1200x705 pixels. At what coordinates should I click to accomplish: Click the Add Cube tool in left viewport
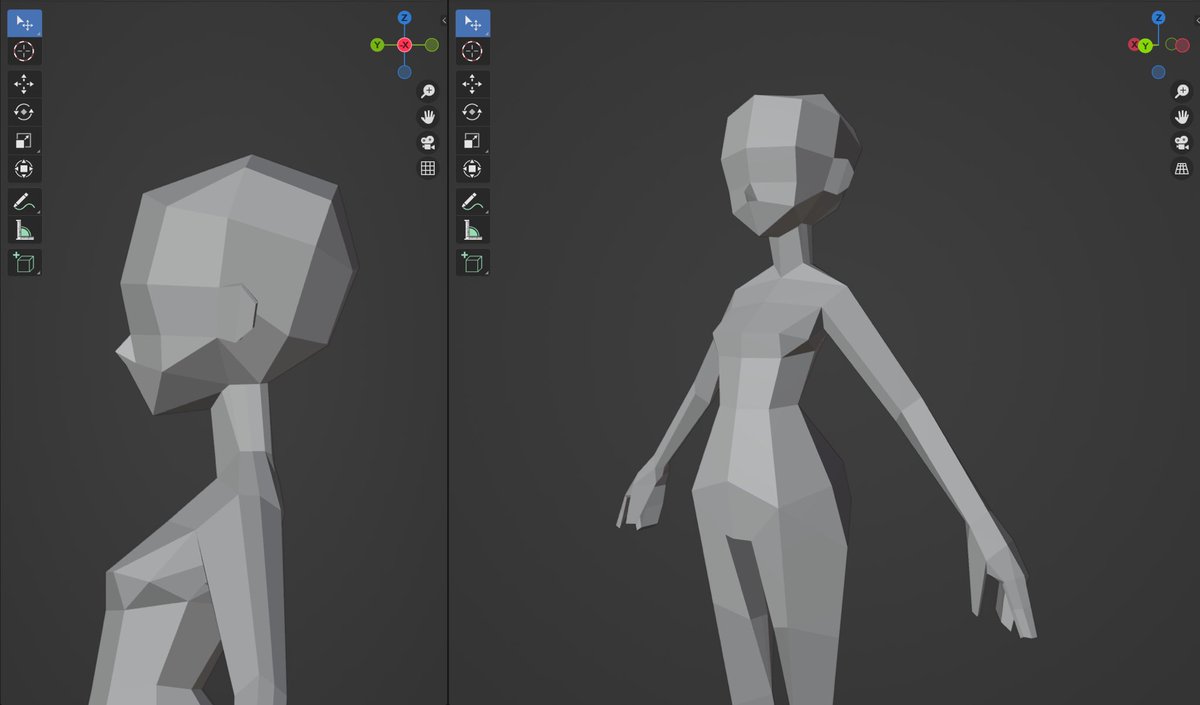[25, 263]
